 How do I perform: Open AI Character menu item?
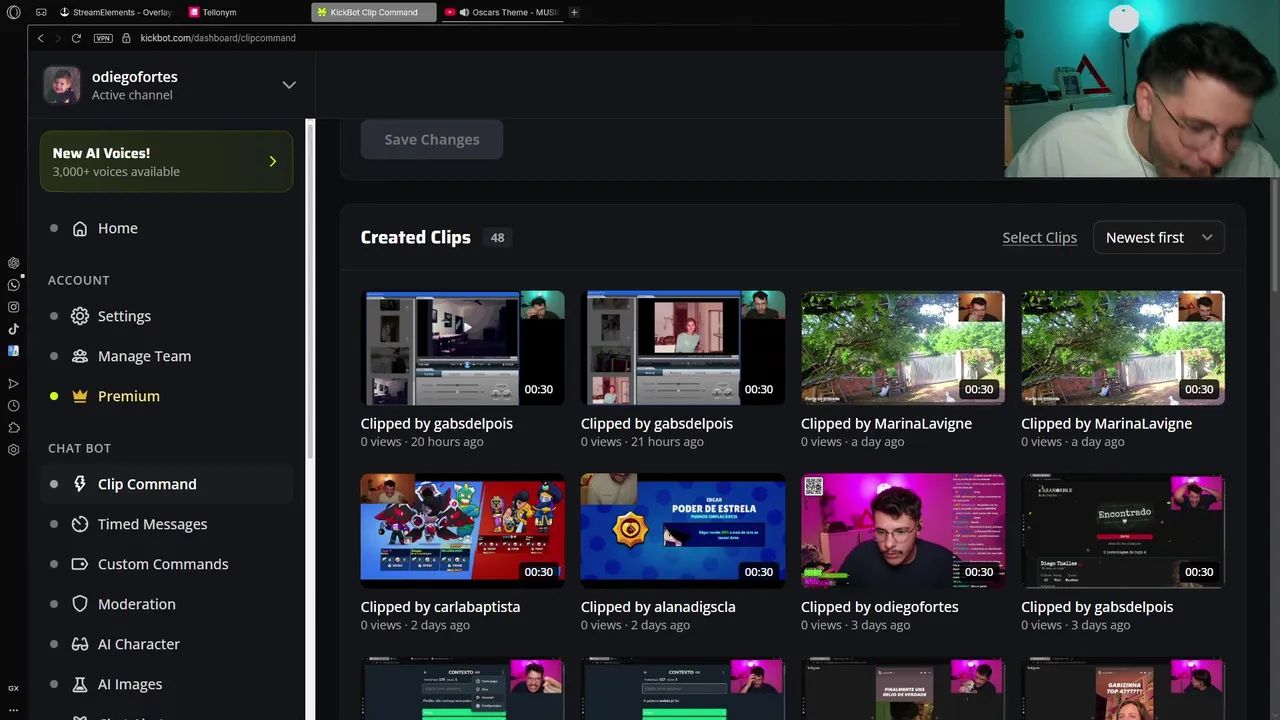(x=166, y=644)
